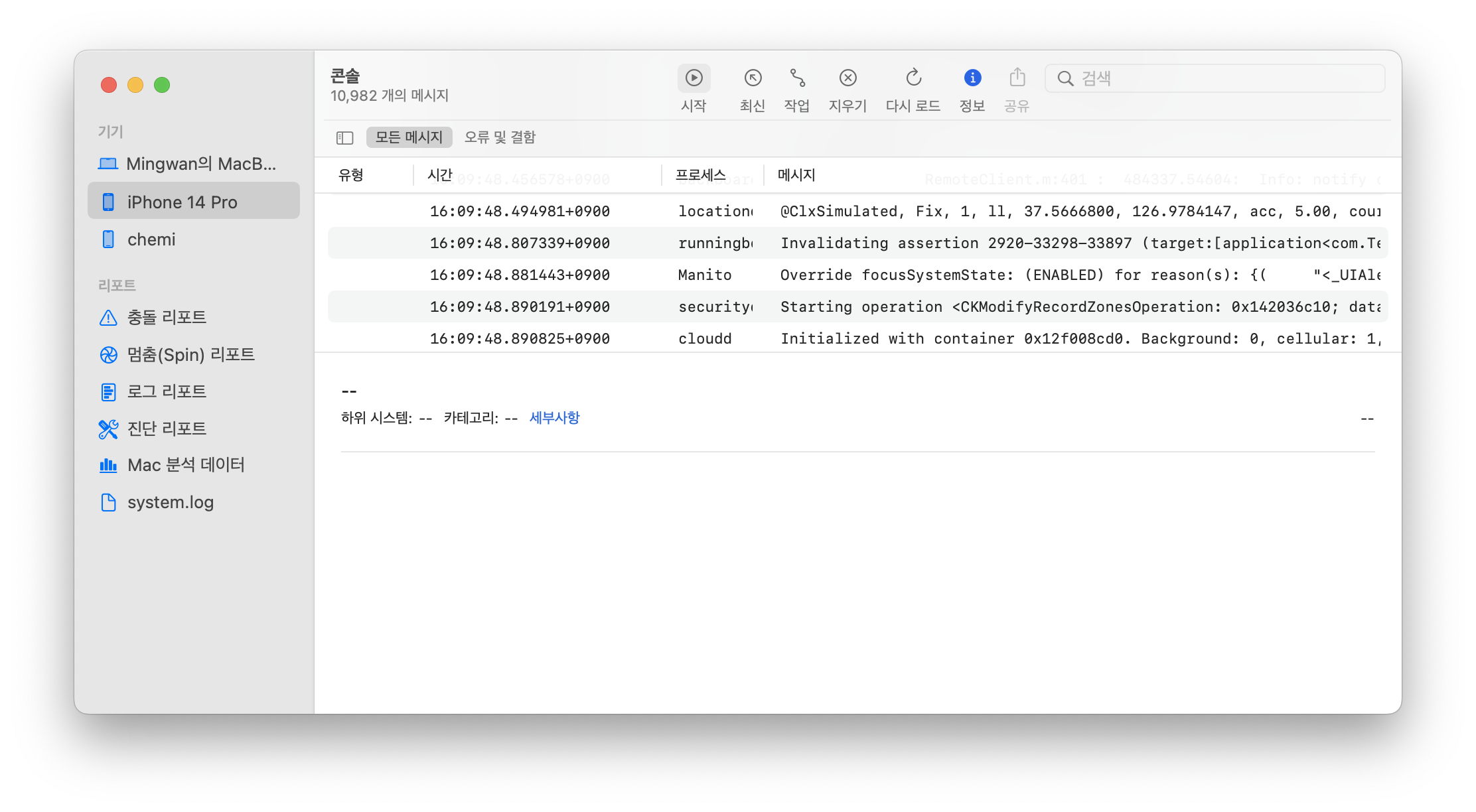Click the 작업 activities icon
This screenshot has height=812, width=1476.
click(x=797, y=78)
